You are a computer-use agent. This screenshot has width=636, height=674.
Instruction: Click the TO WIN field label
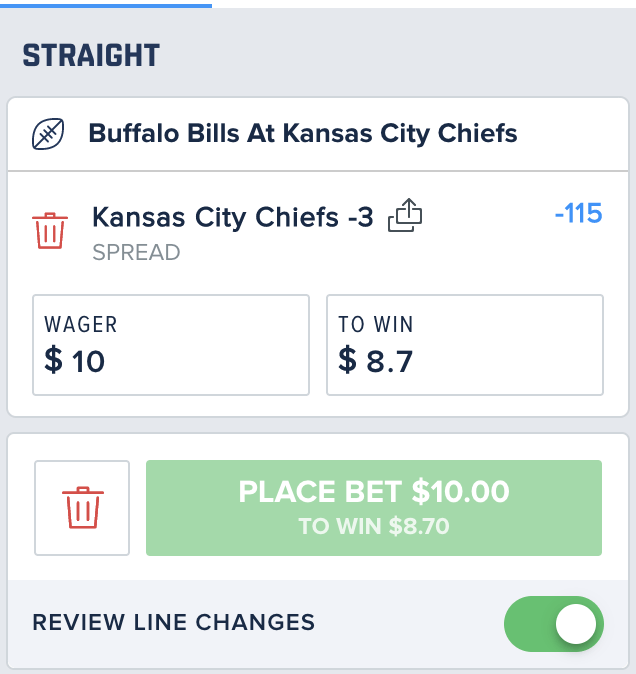pyautogui.click(x=376, y=325)
